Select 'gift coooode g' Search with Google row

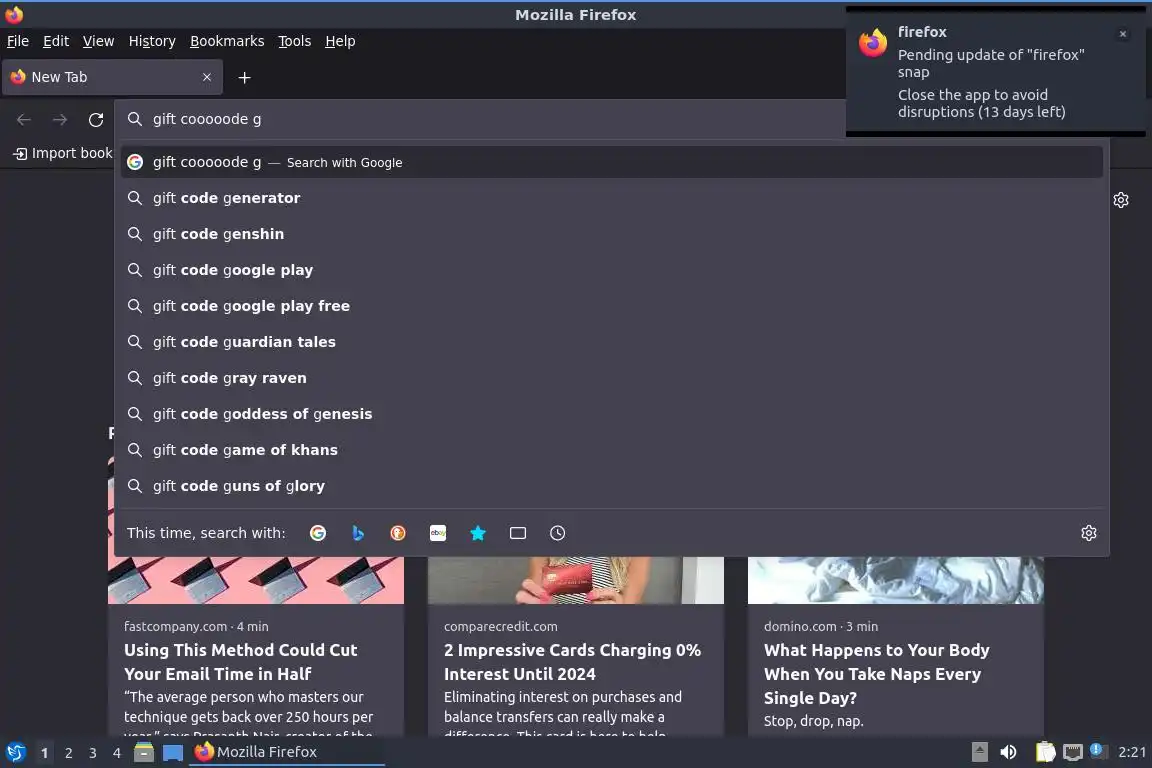coord(611,162)
